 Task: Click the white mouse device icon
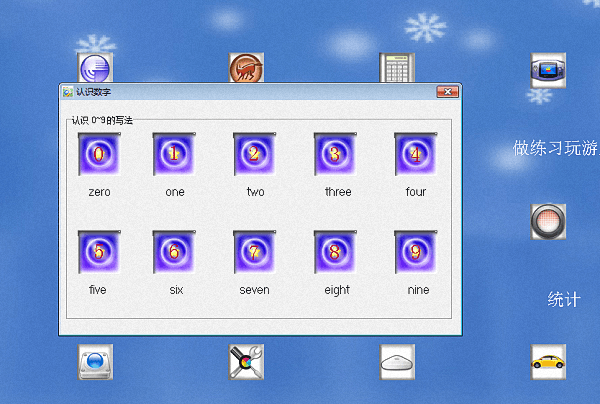397,361
